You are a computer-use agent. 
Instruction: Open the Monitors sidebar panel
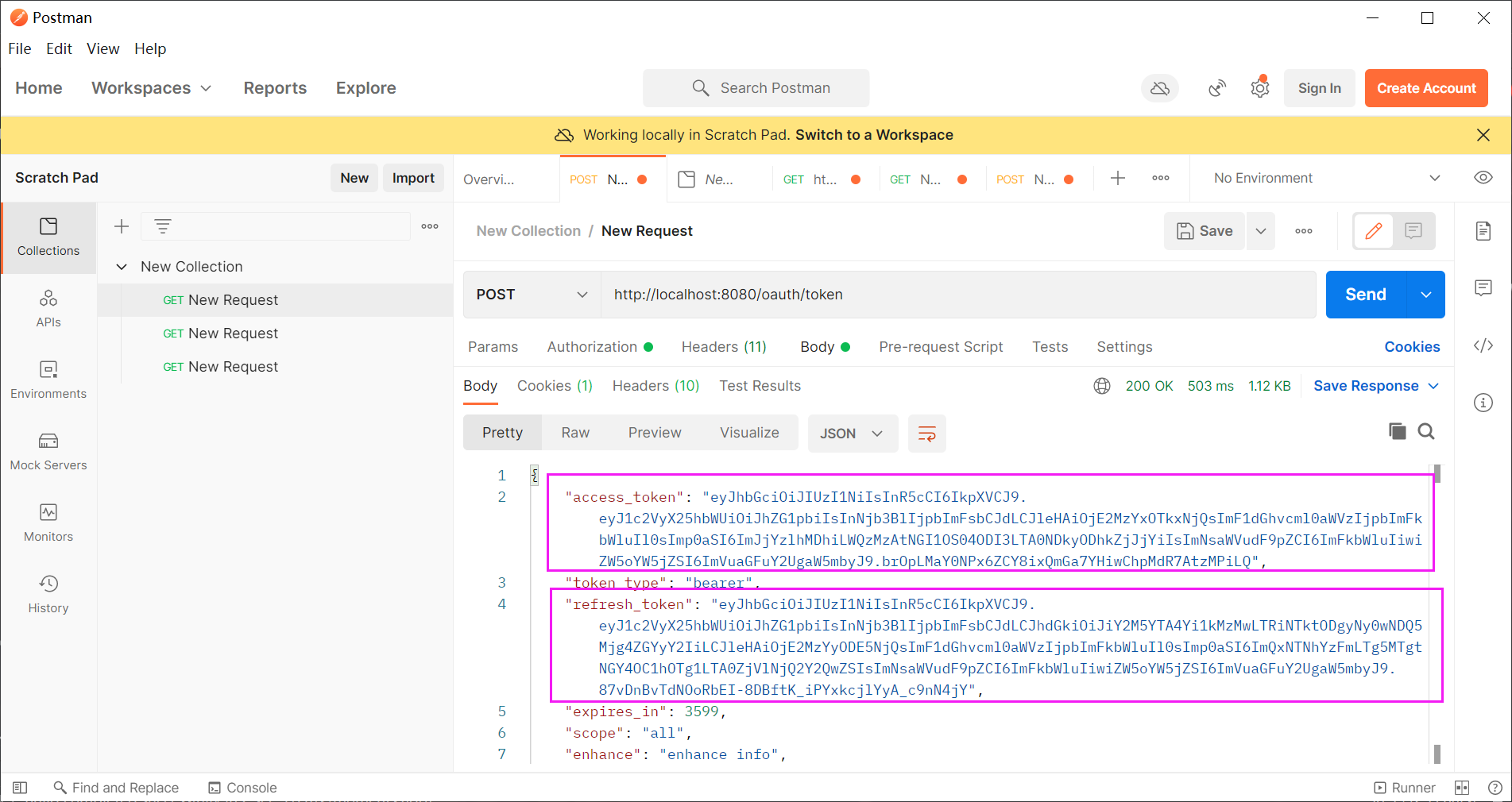tap(48, 523)
